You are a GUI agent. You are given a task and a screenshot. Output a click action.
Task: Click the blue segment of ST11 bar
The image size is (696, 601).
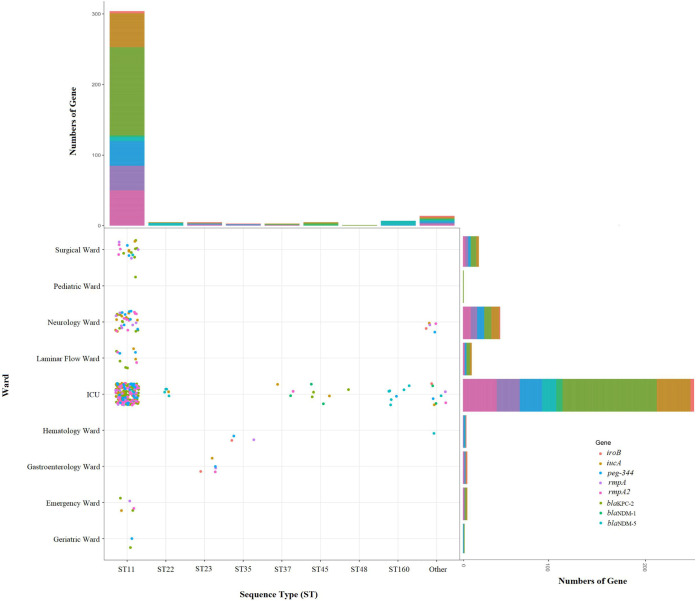[127, 154]
